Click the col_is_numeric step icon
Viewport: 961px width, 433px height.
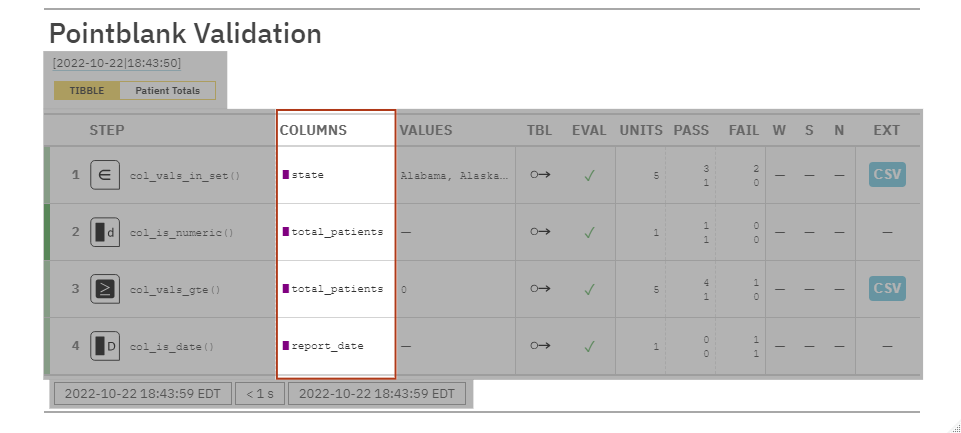(x=104, y=233)
